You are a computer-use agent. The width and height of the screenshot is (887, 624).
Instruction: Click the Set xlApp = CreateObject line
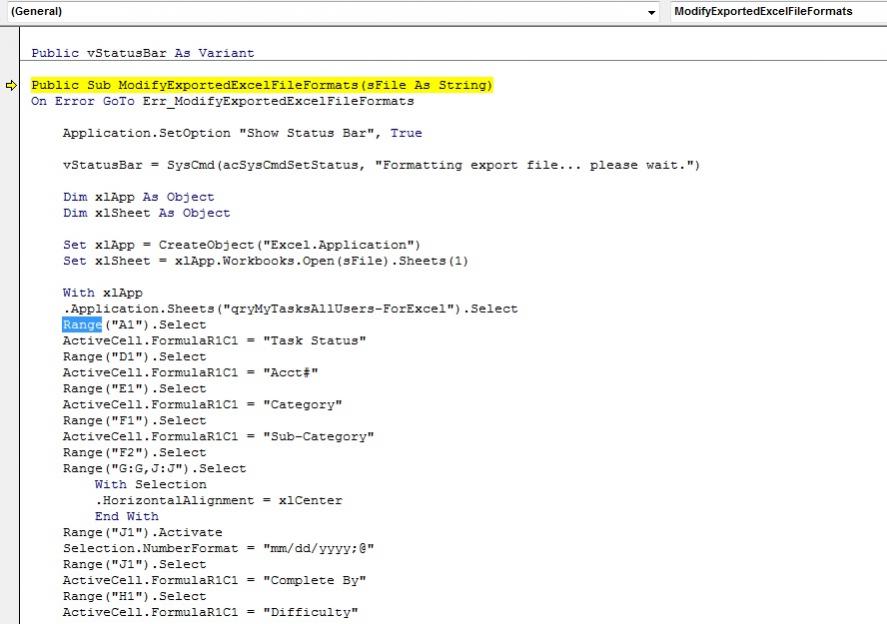click(242, 245)
